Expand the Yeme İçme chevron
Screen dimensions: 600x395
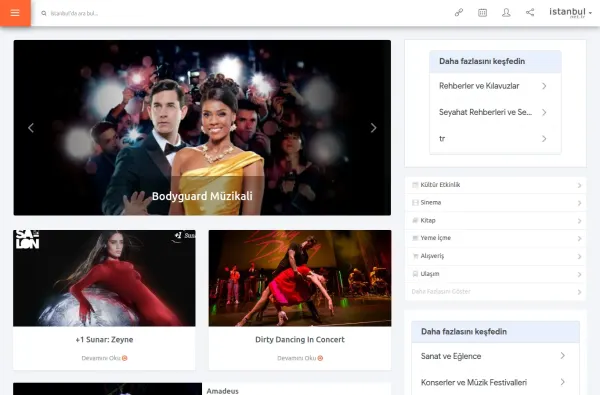[x=579, y=238]
